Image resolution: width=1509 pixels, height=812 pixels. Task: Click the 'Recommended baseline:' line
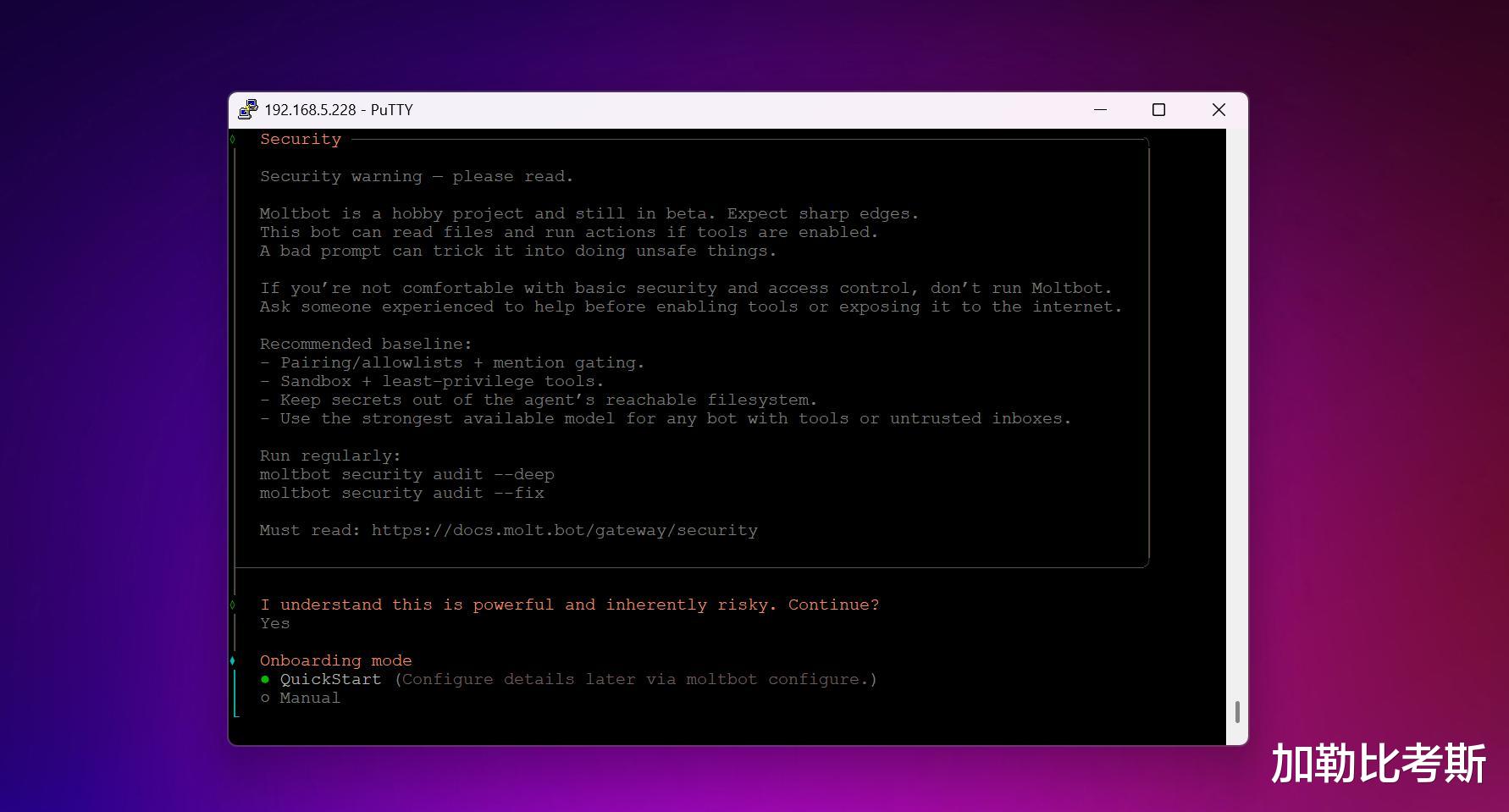366,344
